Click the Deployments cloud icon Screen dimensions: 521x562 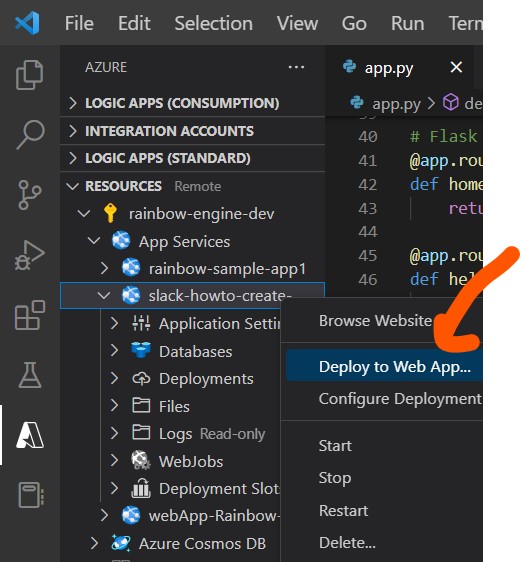coord(141,378)
